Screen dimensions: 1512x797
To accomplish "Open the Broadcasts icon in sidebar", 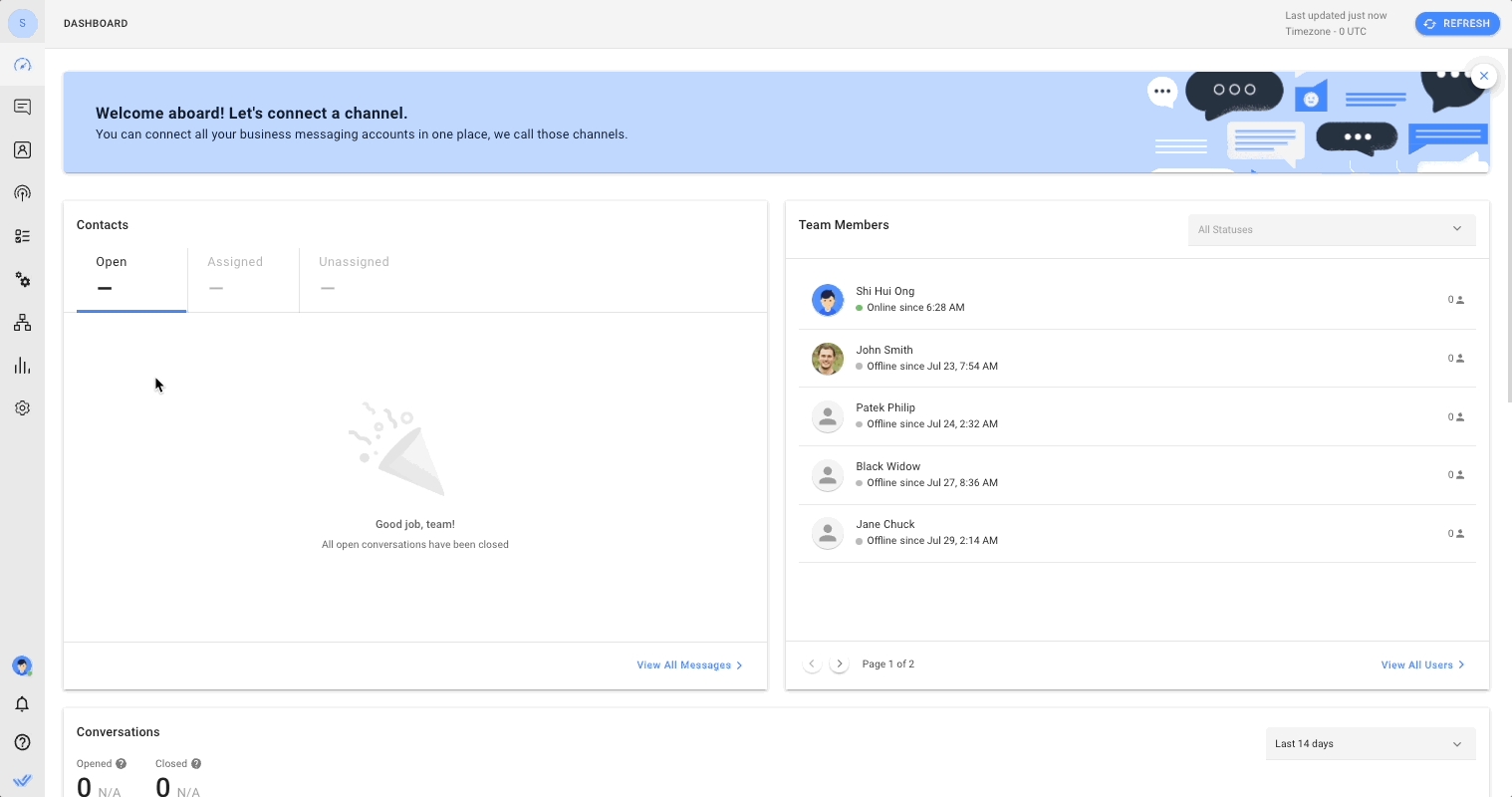I will (x=22, y=193).
